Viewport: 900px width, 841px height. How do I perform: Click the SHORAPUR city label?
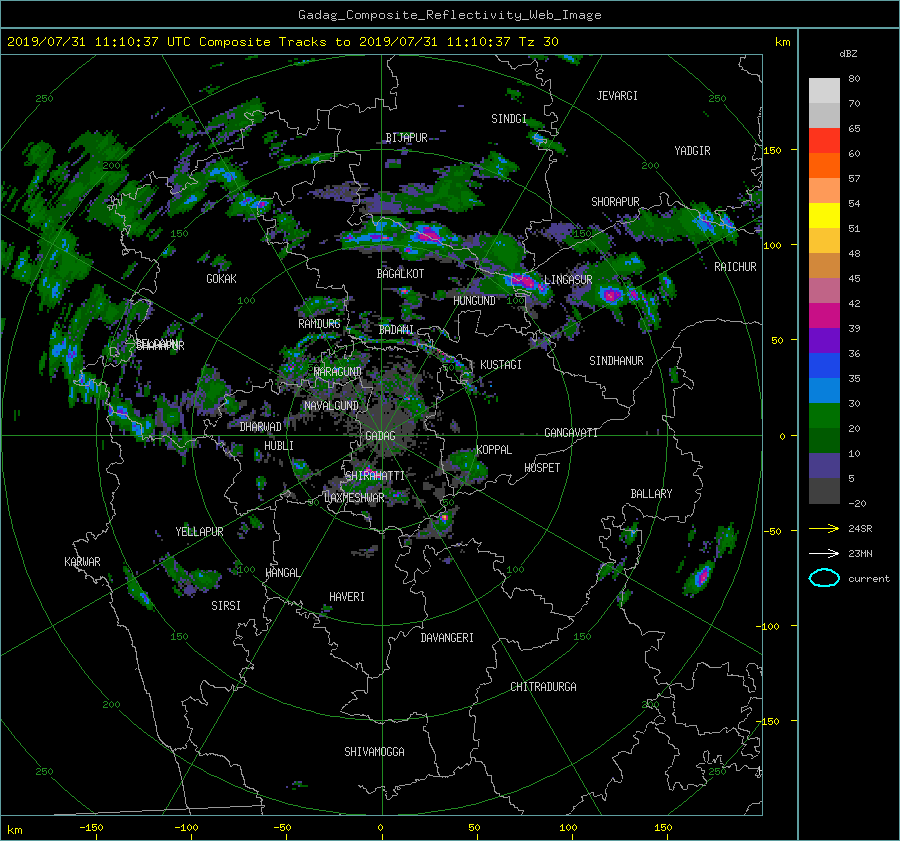(615, 202)
